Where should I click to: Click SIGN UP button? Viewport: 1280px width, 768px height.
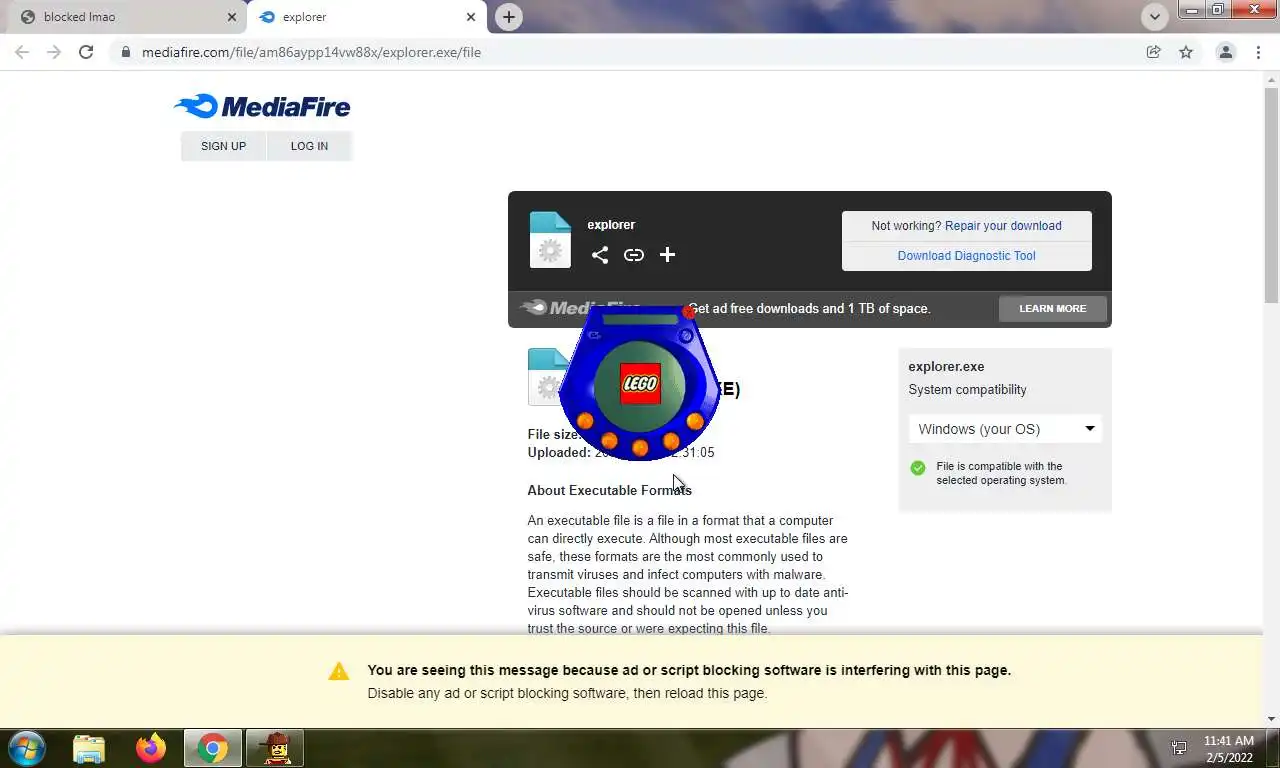pyautogui.click(x=223, y=146)
